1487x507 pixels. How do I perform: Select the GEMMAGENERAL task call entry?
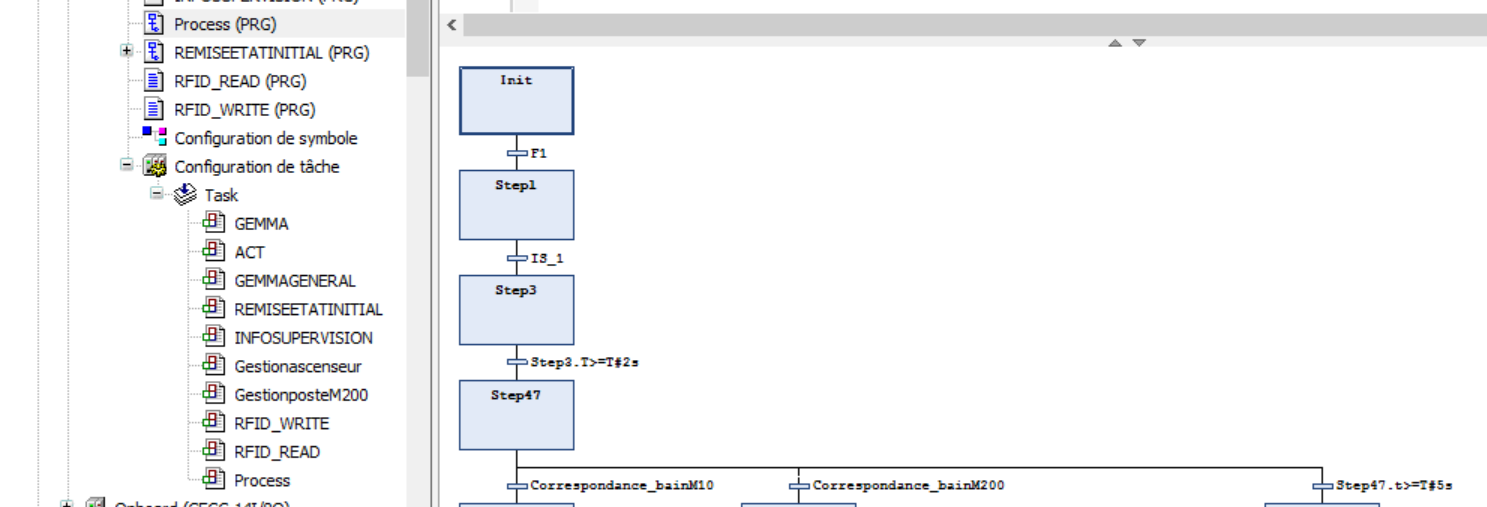(294, 281)
